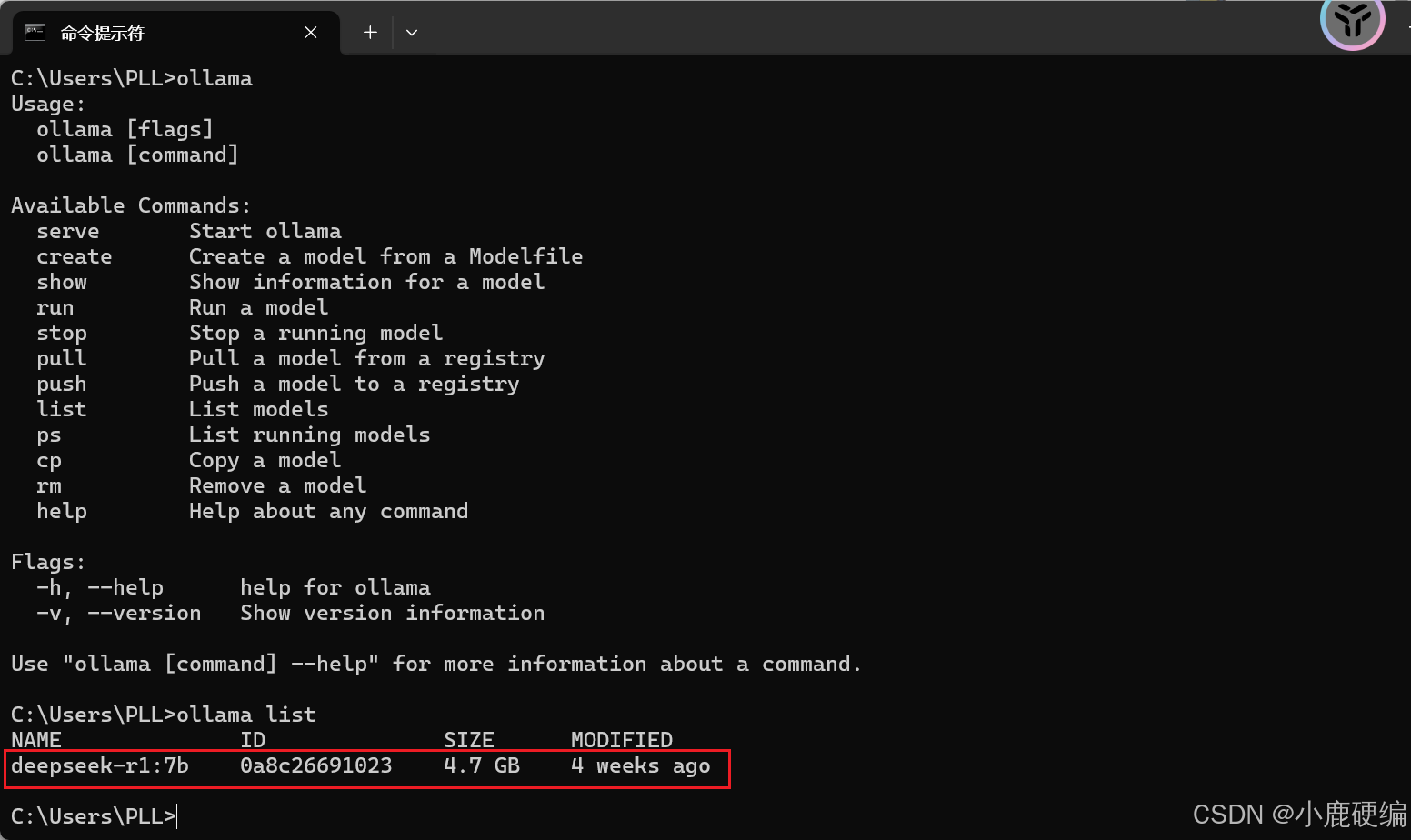
Task: Click 'Help about any command' text
Action: [329, 512]
